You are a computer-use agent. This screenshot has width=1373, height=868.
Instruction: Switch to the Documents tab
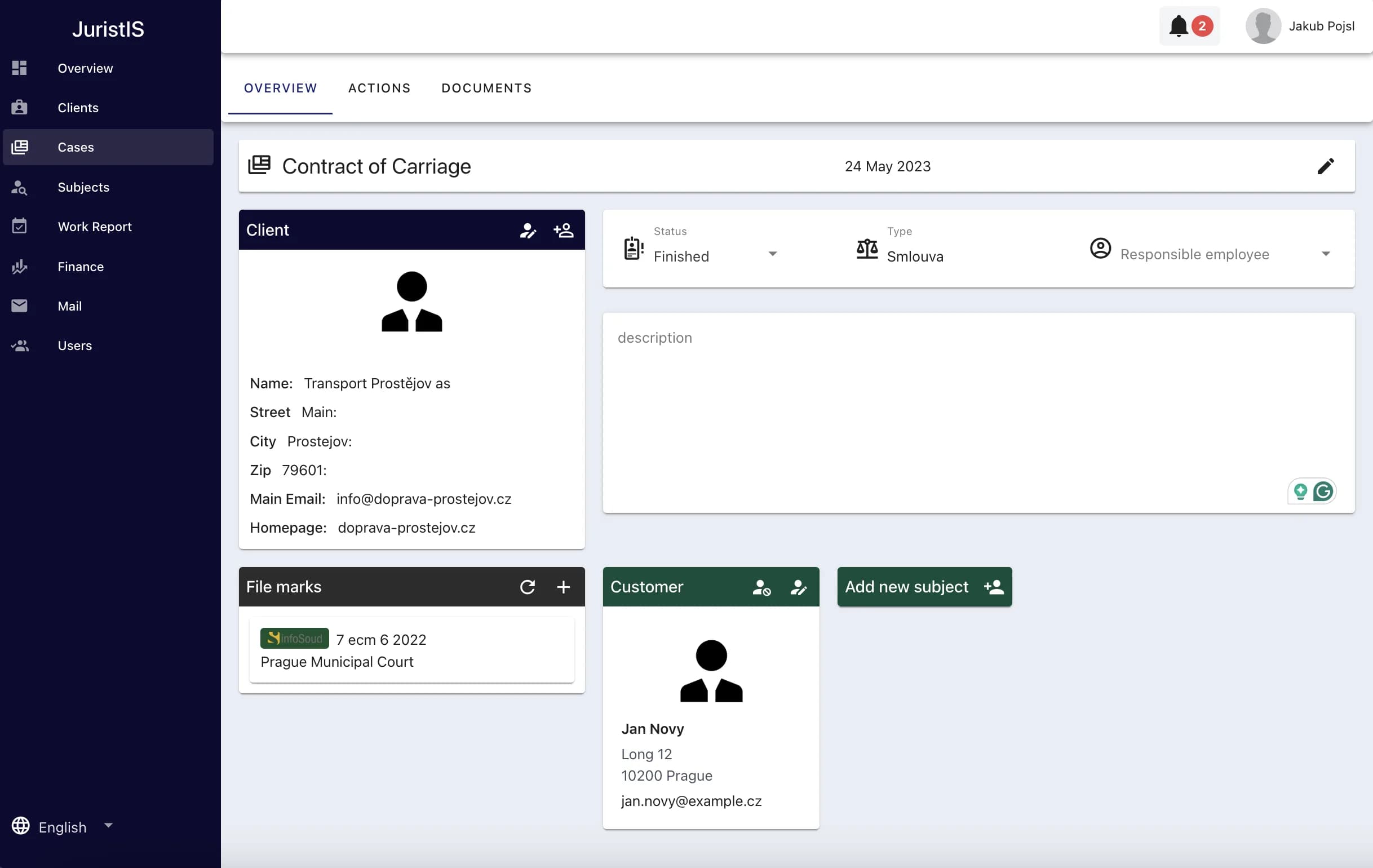486,88
